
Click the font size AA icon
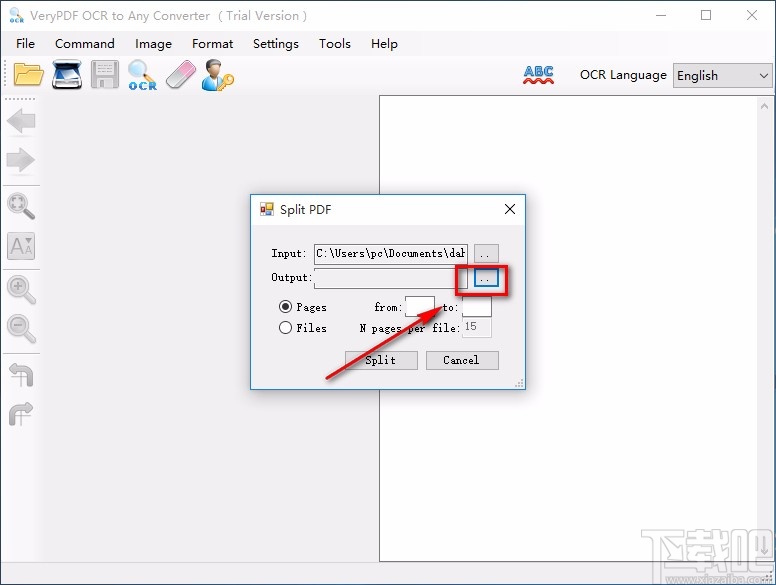point(21,246)
